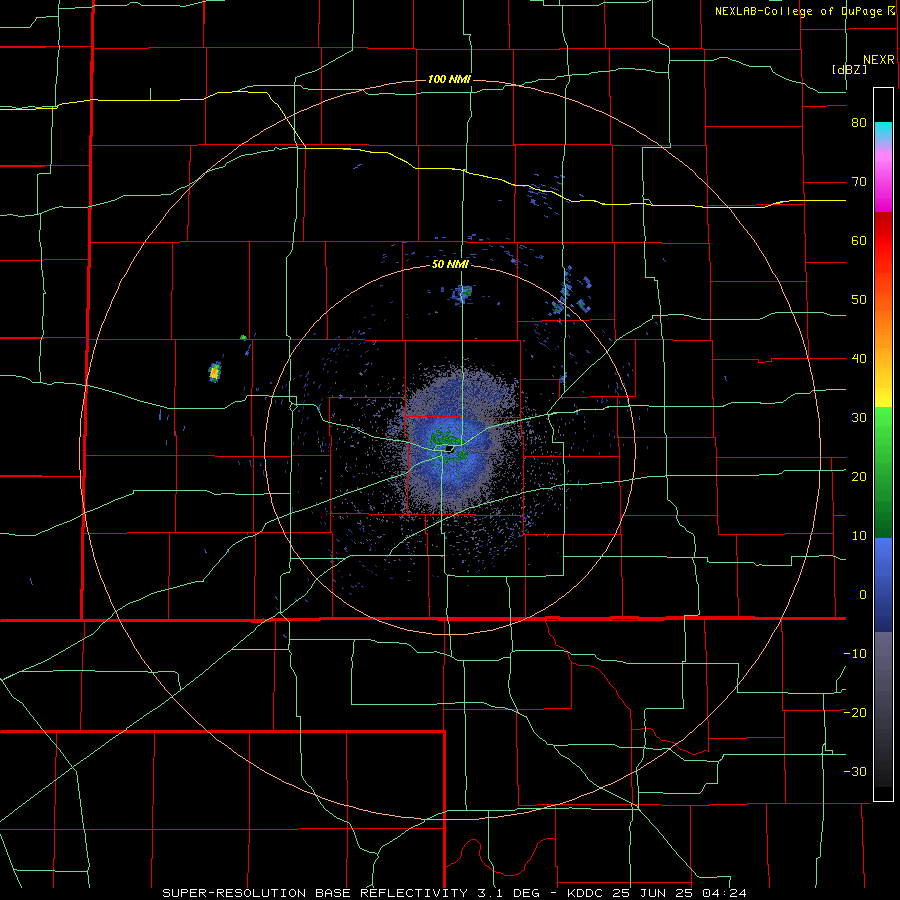Screen dimensions: 900x900
Task: Click the 50 NMI range ring label
Action: (x=451, y=264)
